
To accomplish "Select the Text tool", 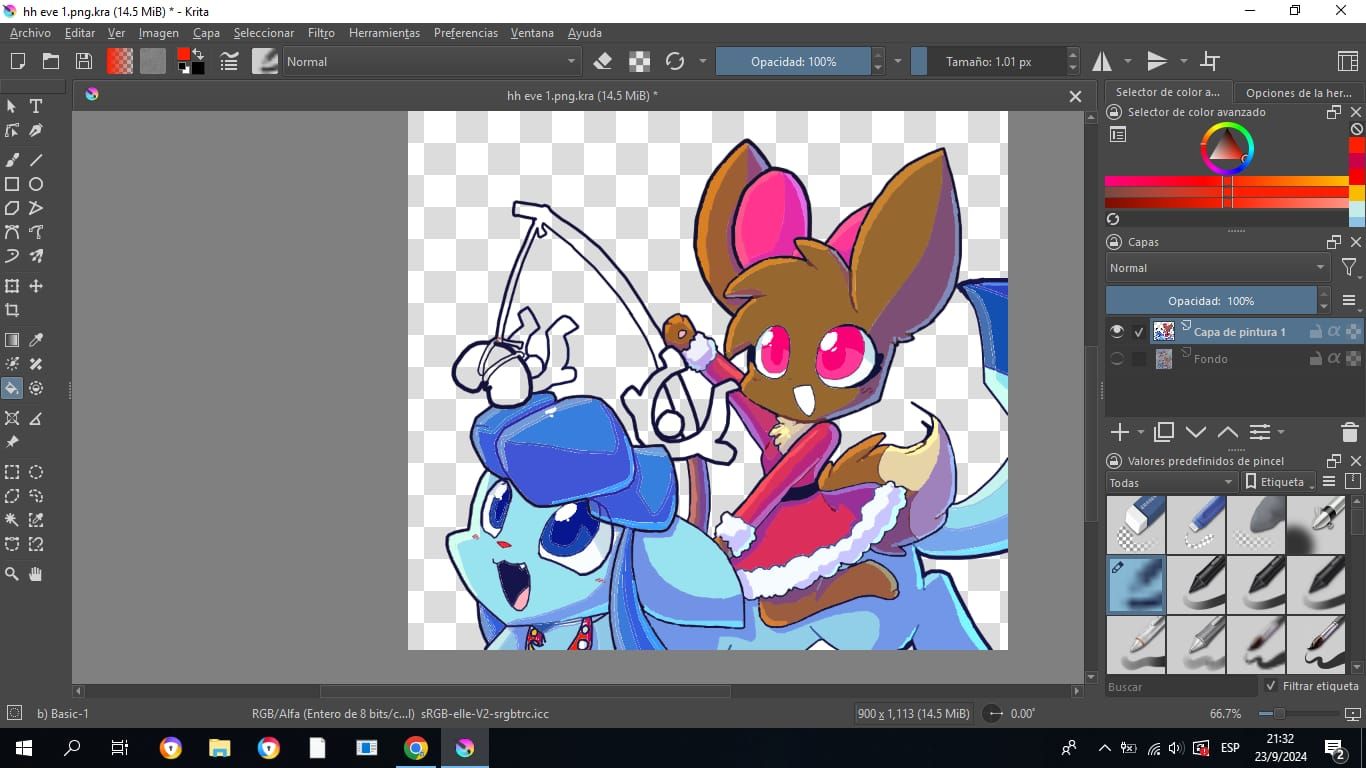I will [36, 106].
